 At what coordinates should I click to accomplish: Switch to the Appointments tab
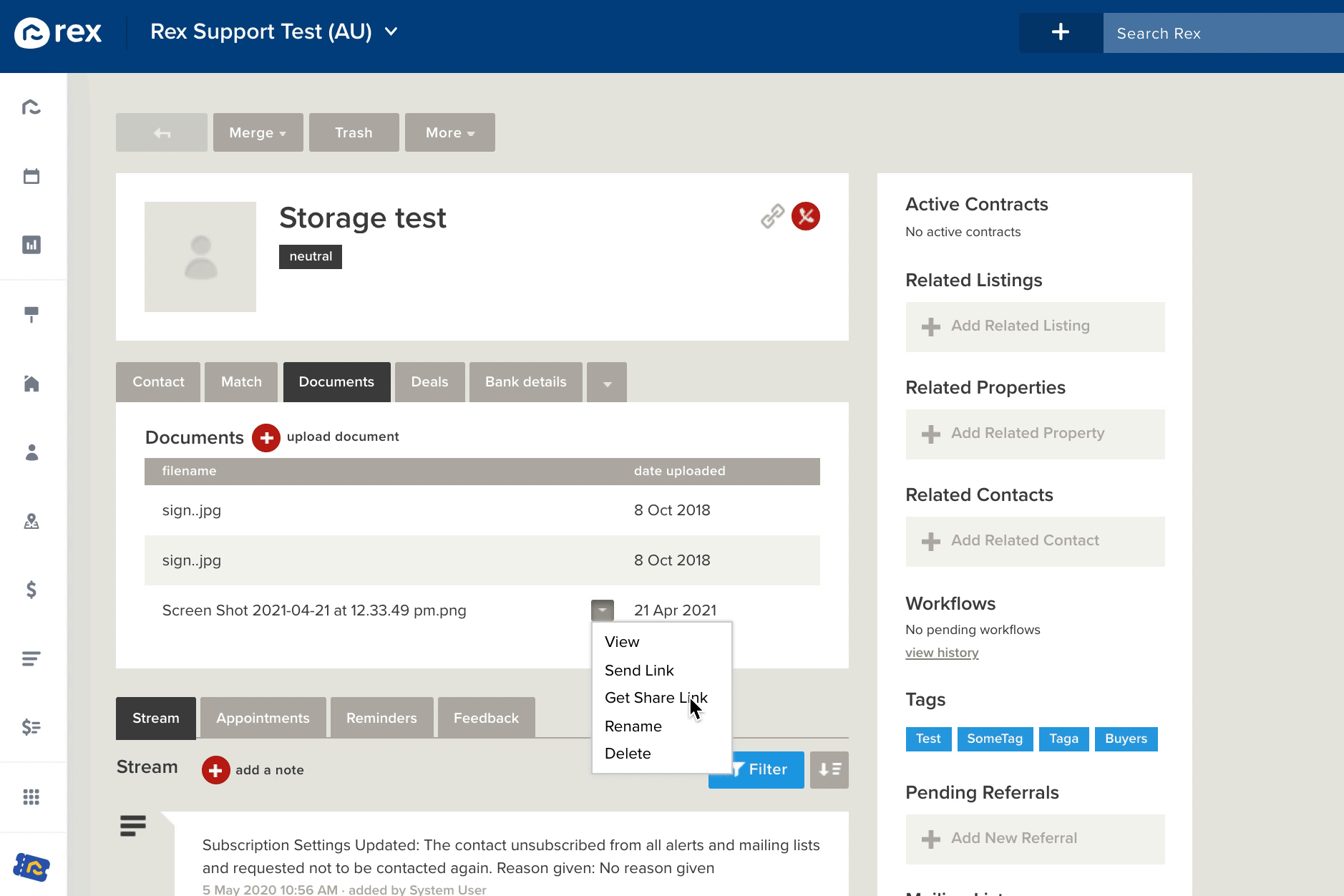coord(263,718)
